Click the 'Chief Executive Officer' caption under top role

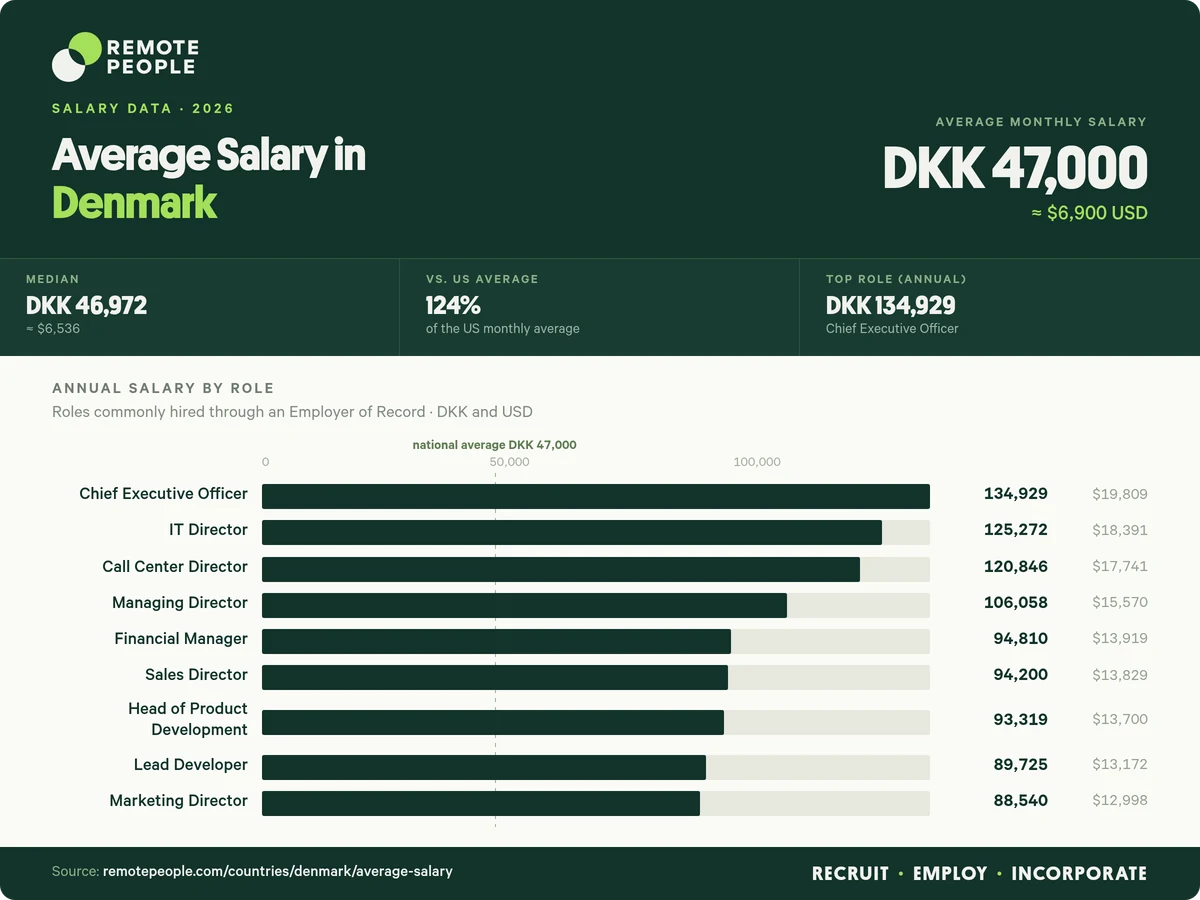(x=892, y=328)
